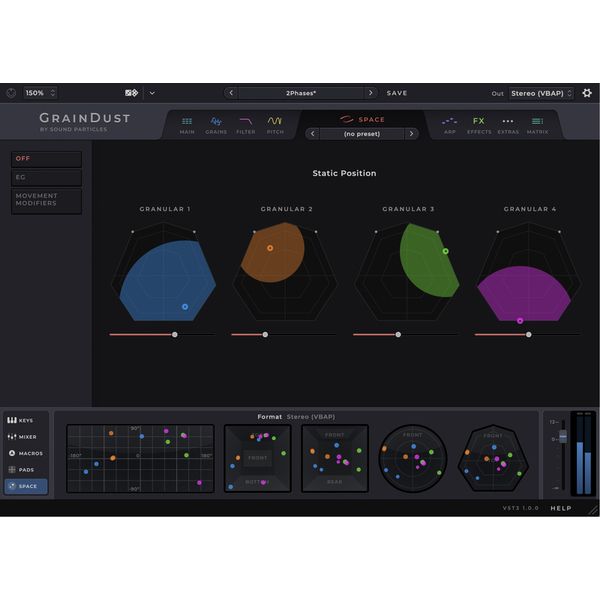Click the round logo icon beside 150%

click(11, 93)
